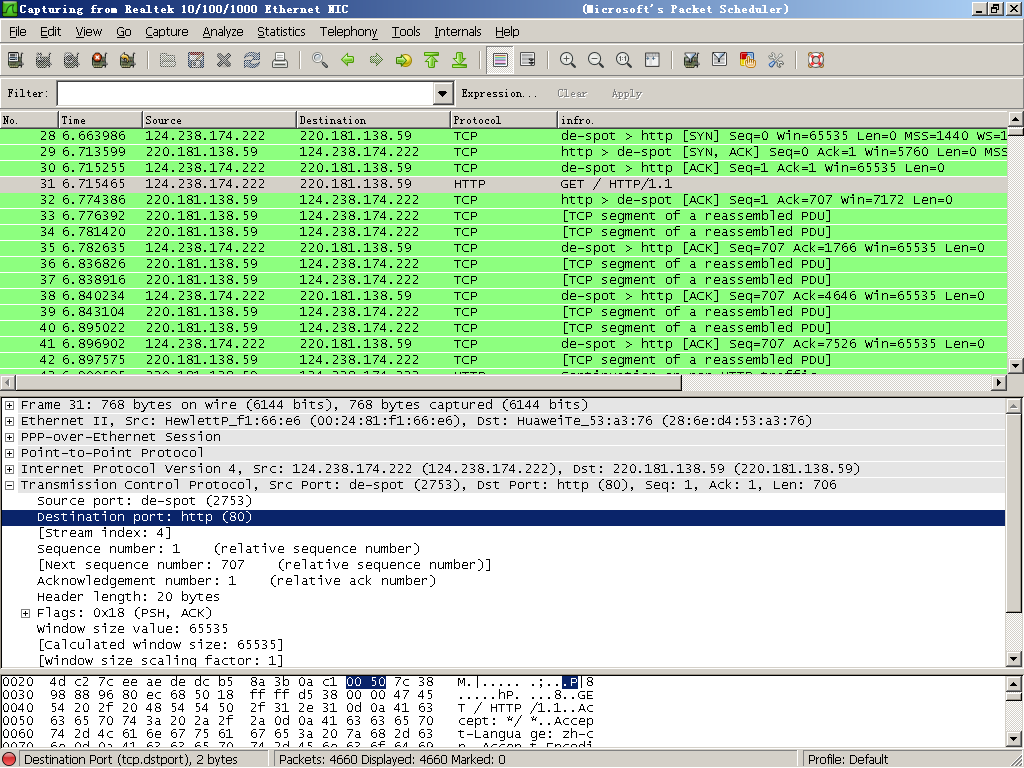Click the Expression... filter button
1024x768 pixels.
point(499,93)
